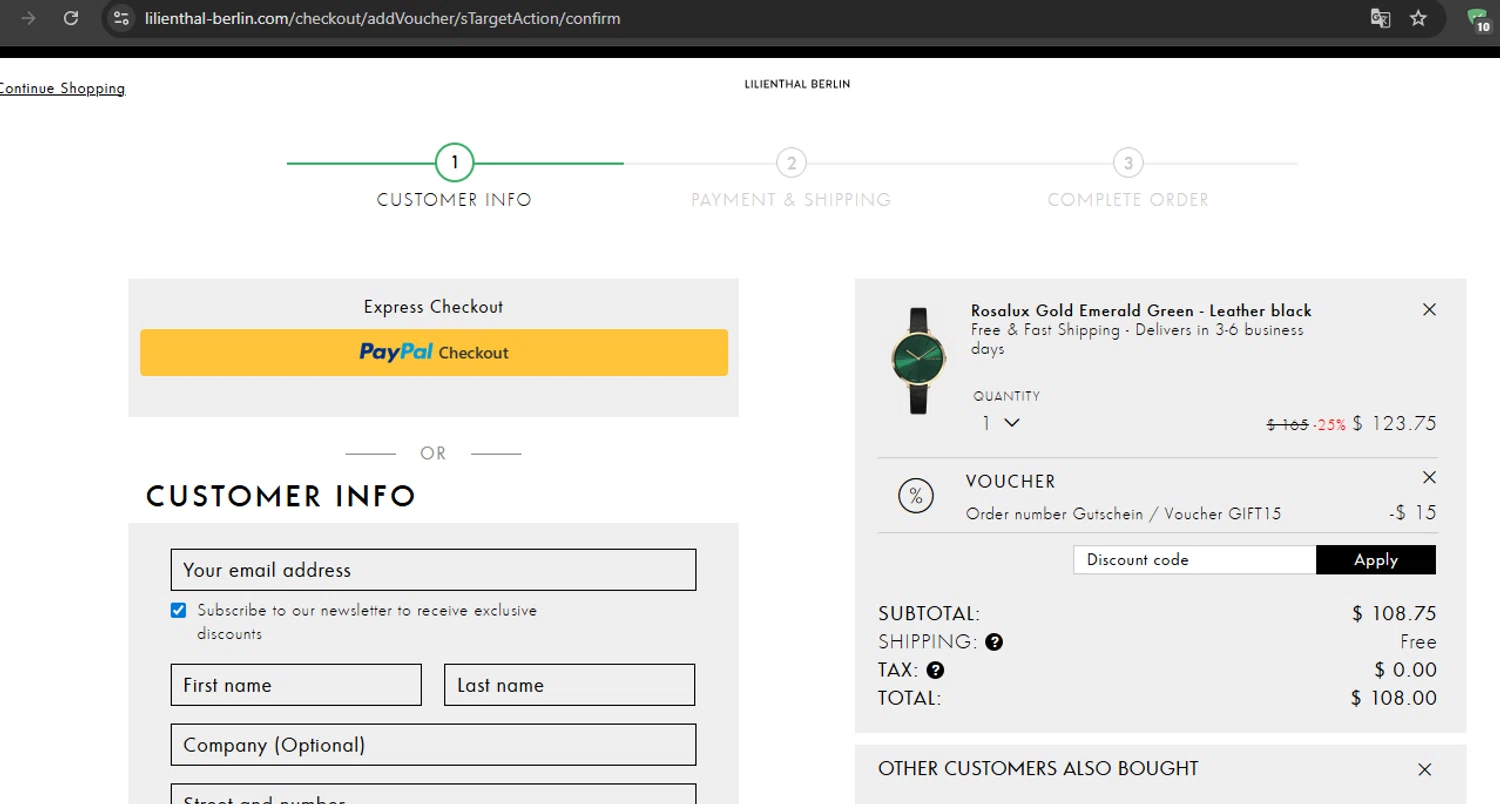Image resolution: width=1500 pixels, height=804 pixels.
Task: Click the browser forward arrow
Action: (28, 18)
